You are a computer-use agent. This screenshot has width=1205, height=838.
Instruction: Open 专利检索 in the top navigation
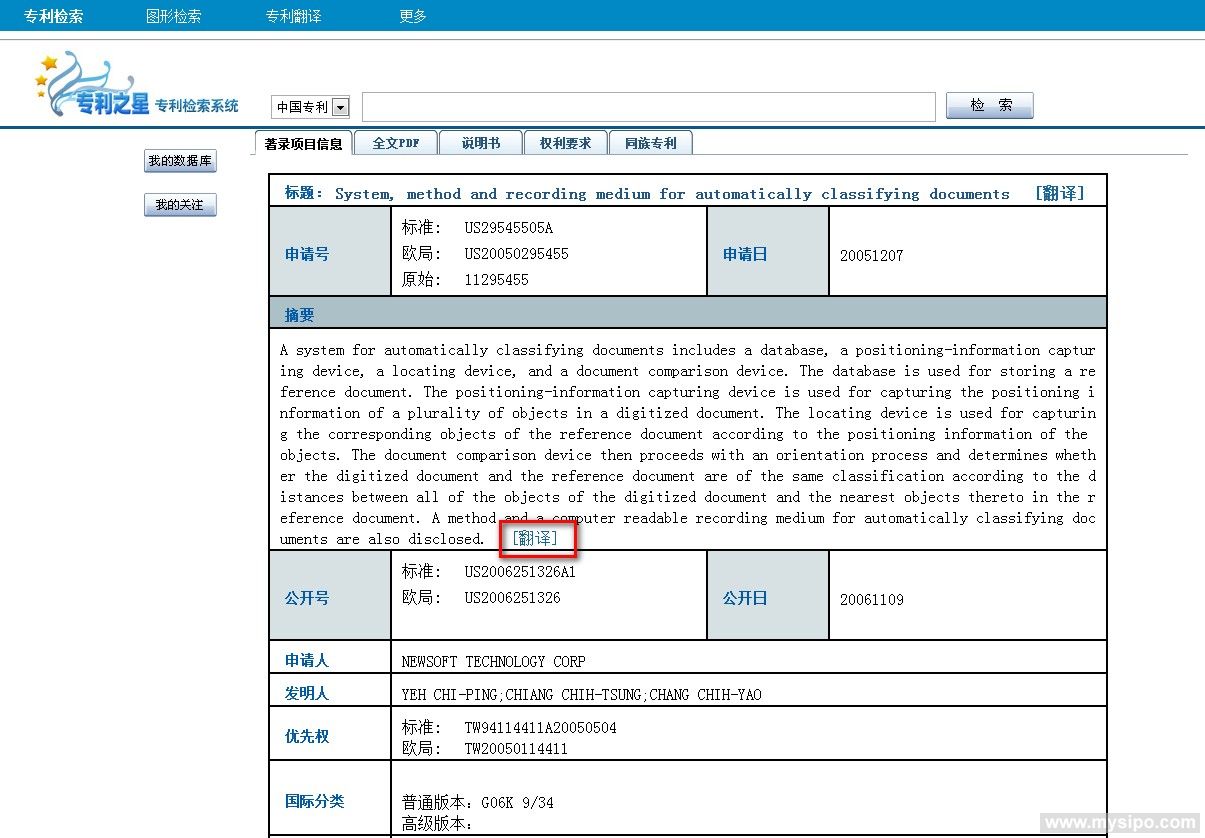[54, 16]
